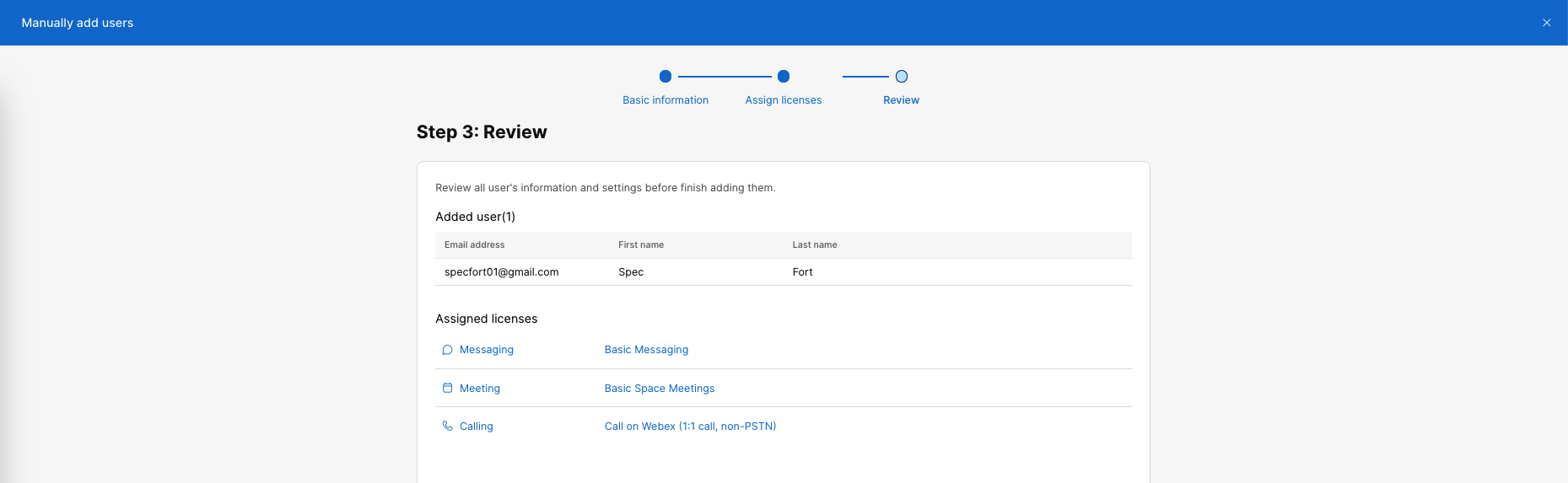Screen dimensions: 1568x483
Task: Open the Basic Space Meetings license link
Action: (x=660, y=389)
